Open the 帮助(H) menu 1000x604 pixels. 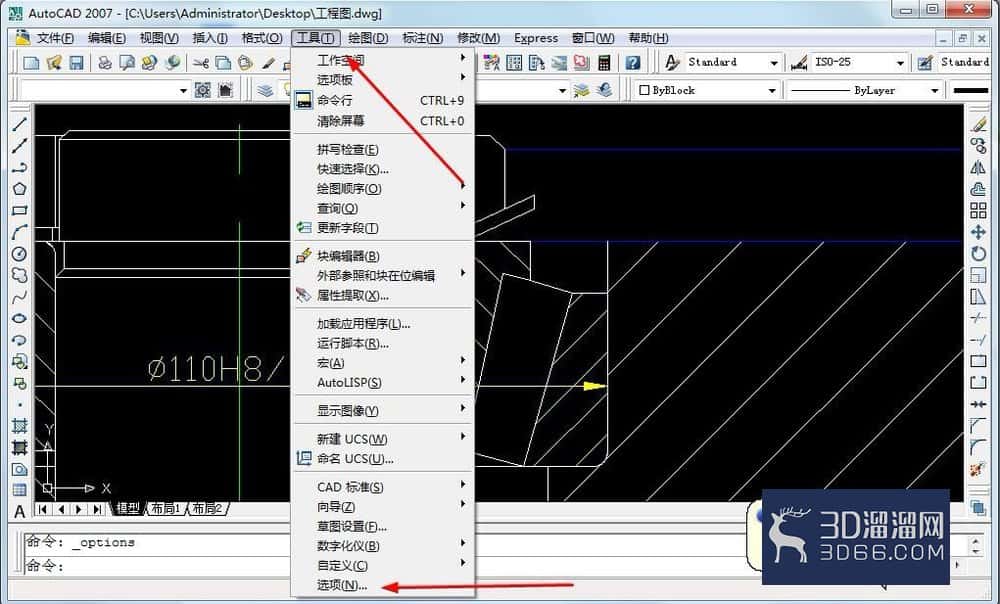tap(649, 38)
